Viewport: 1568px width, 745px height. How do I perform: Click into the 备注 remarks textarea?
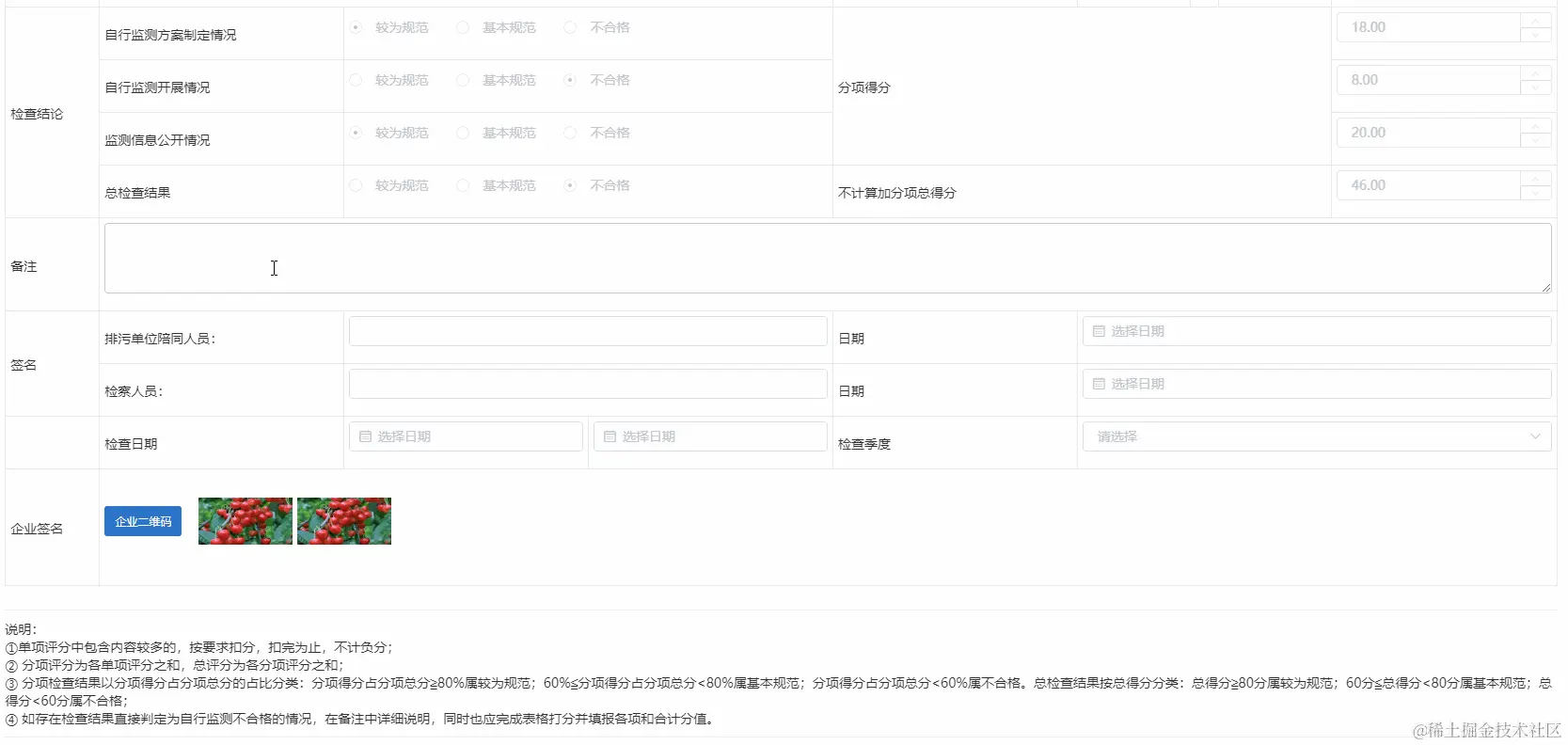coord(828,258)
